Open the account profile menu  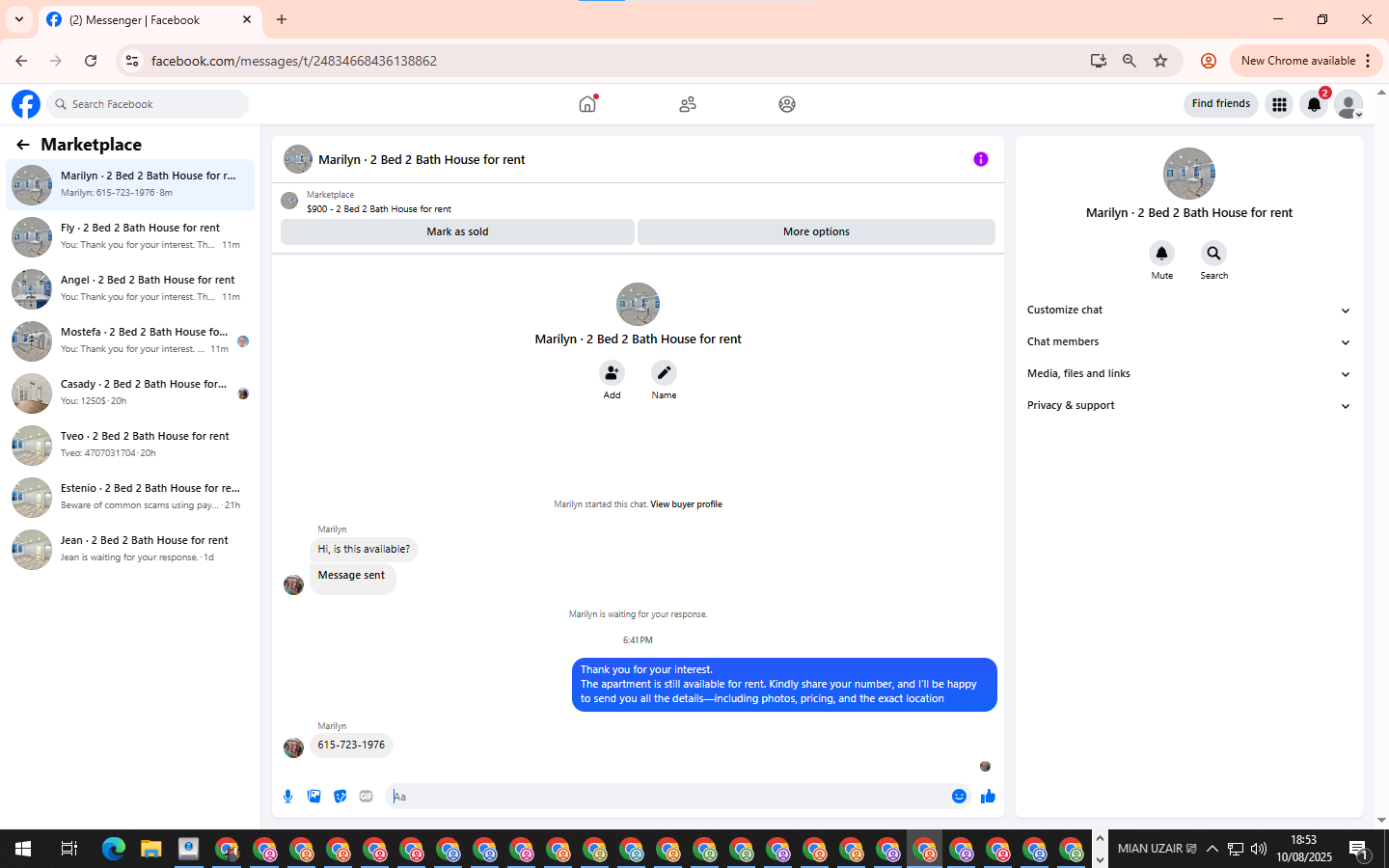[1348, 104]
